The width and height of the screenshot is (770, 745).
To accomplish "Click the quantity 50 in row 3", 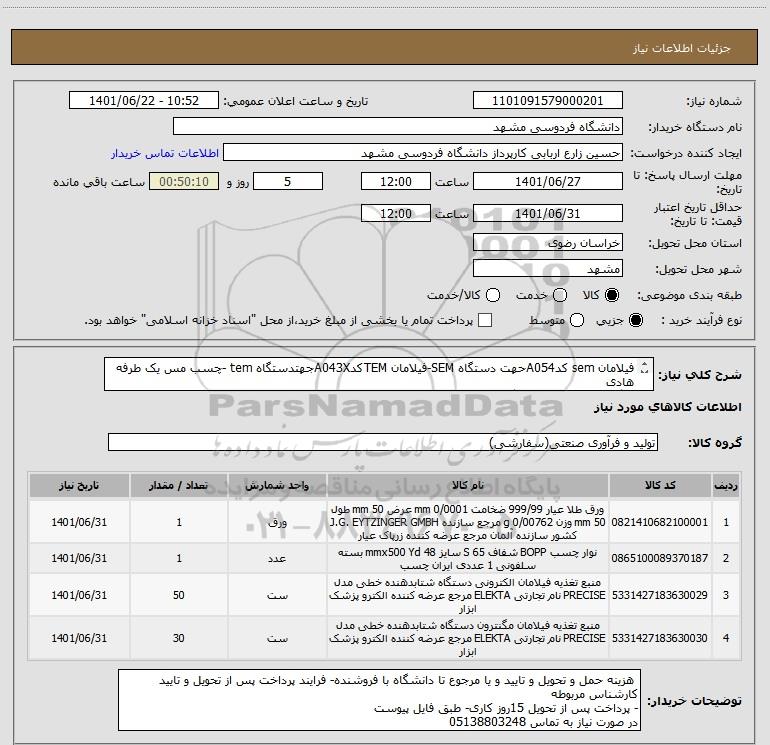I will coord(179,595).
